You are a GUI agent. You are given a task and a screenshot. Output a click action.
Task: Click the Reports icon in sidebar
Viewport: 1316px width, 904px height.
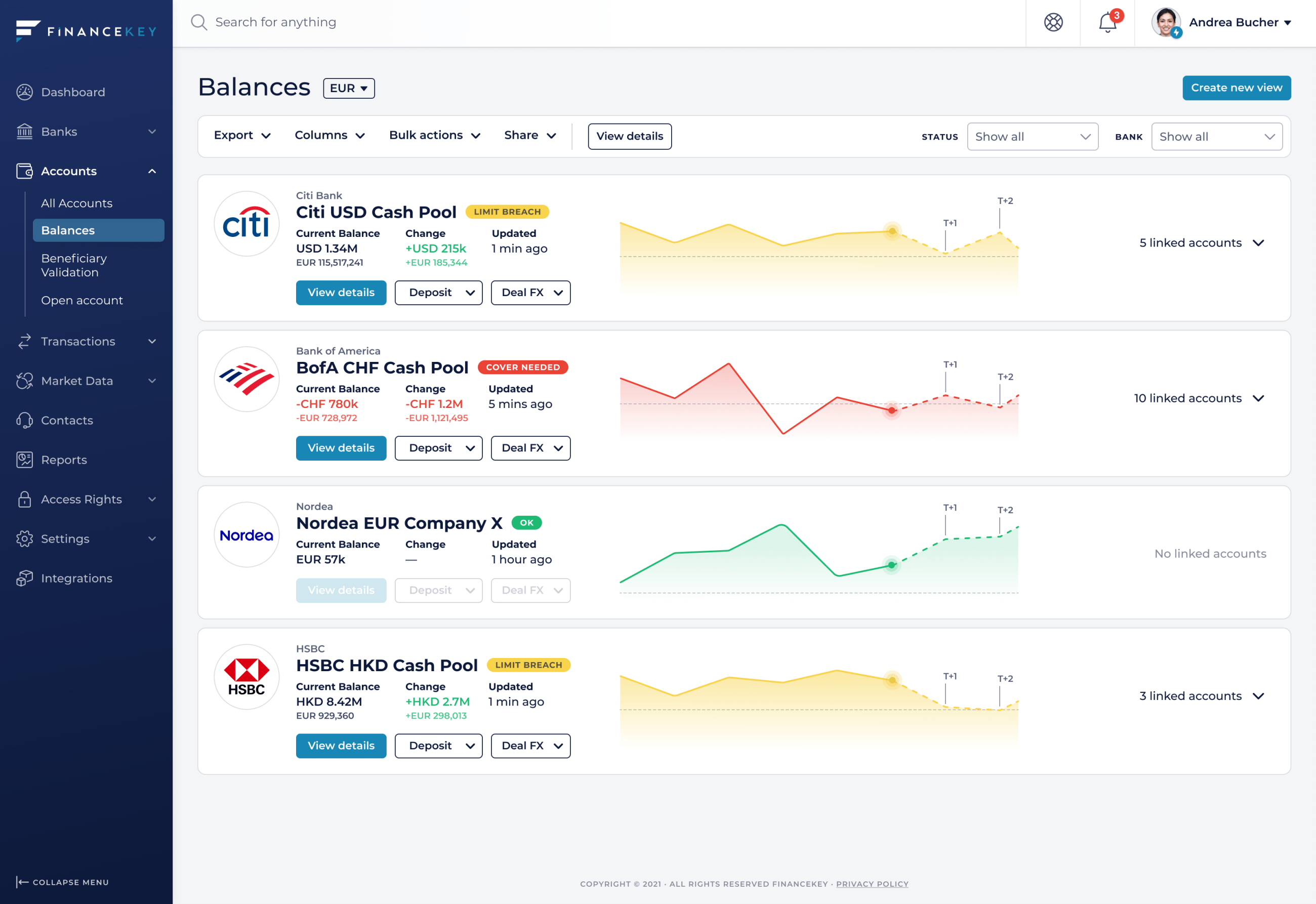click(x=24, y=460)
